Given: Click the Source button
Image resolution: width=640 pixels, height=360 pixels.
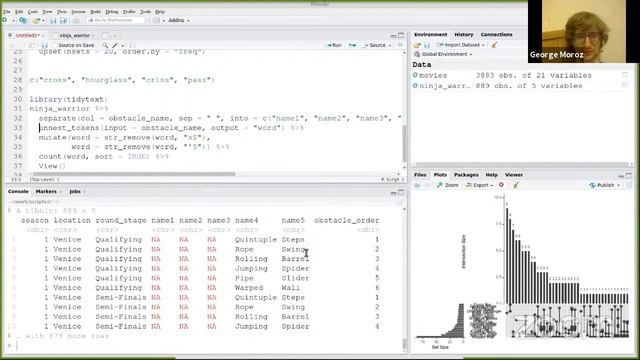Looking at the screenshot, I should 375,45.
